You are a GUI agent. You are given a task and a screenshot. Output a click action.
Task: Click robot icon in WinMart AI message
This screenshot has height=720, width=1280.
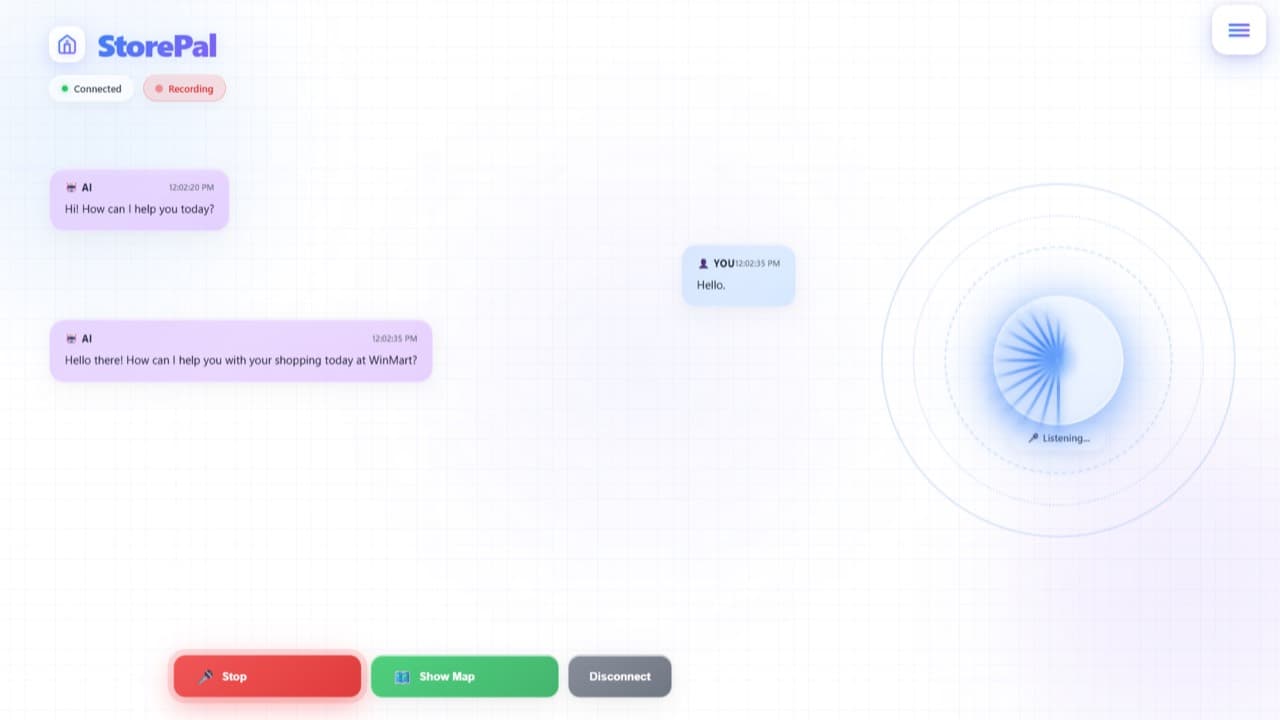pos(71,339)
